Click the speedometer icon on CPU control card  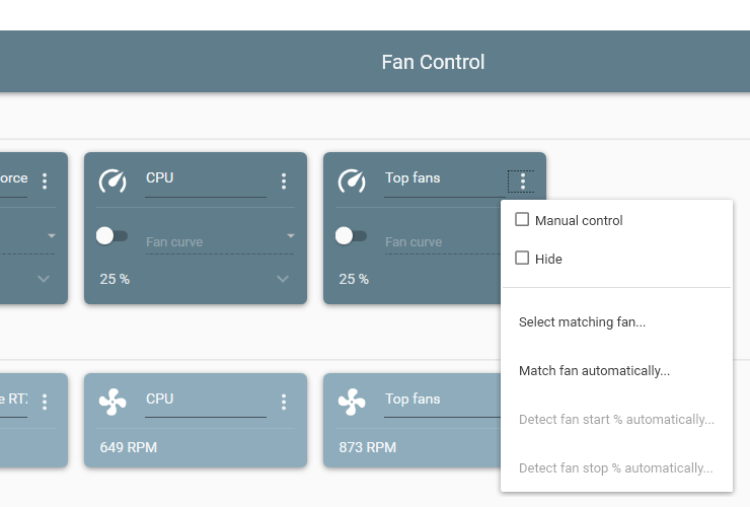pos(112,181)
